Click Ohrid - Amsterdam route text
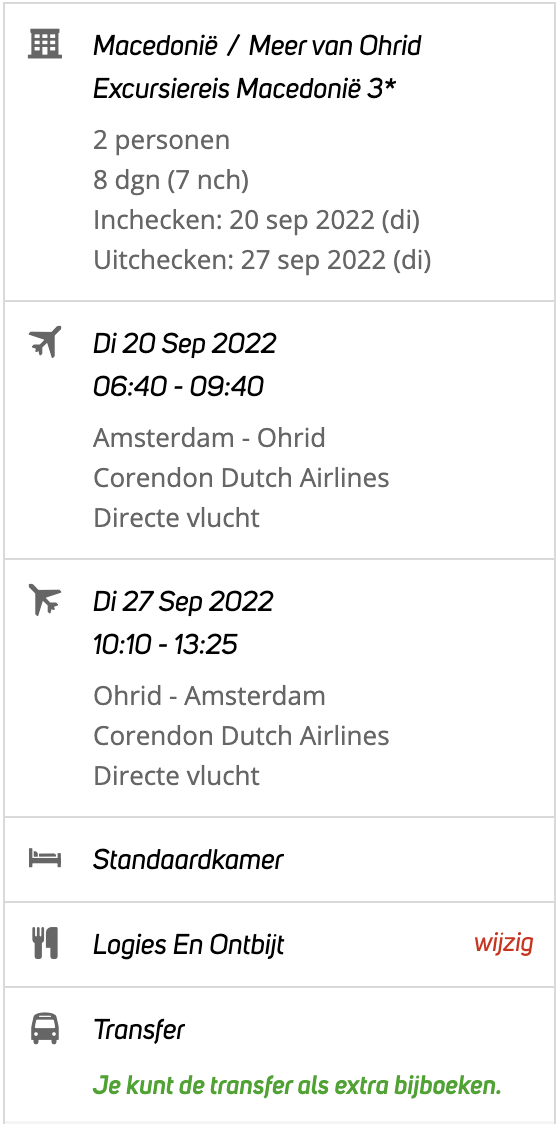 [x=209, y=695]
